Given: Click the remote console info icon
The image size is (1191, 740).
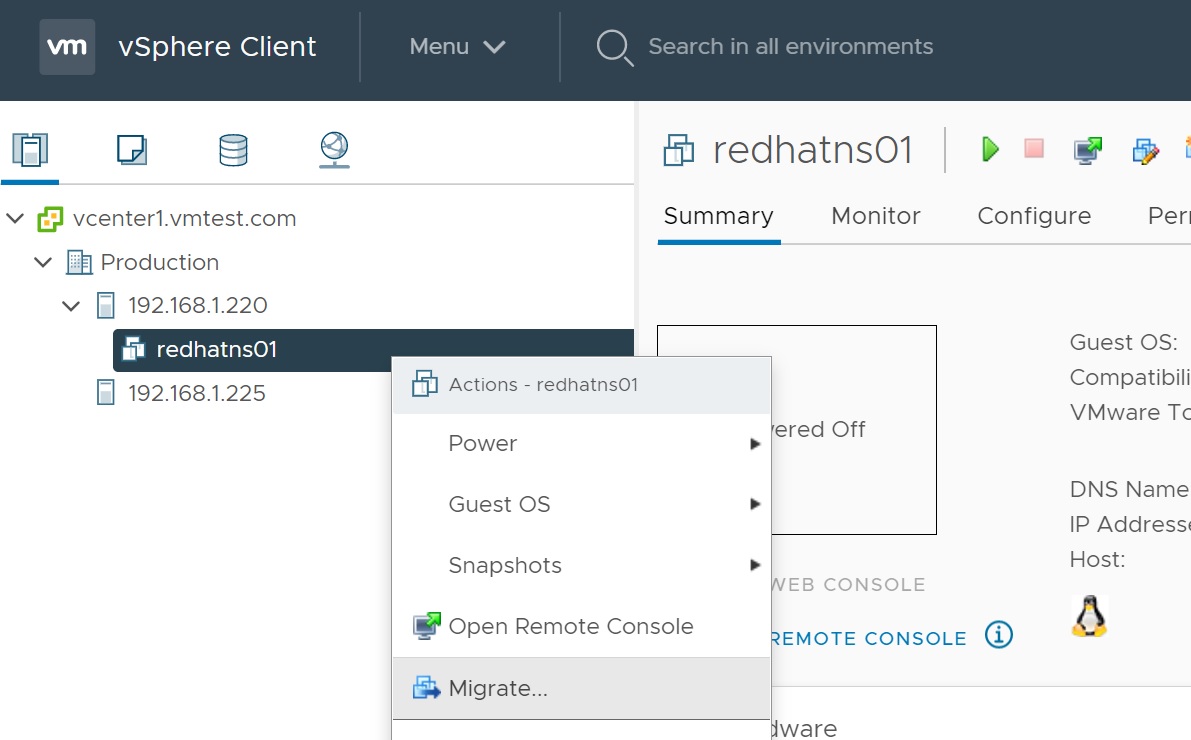Looking at the screenshot, I should point(999,634).
